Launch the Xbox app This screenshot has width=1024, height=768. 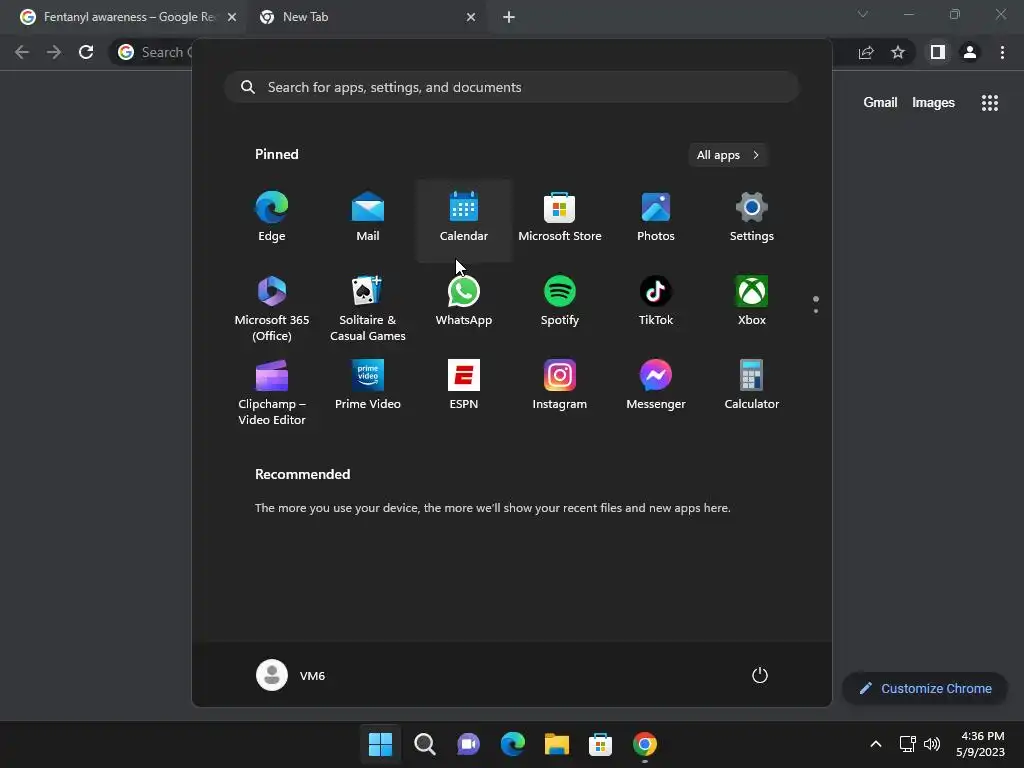tap(752, 302)
